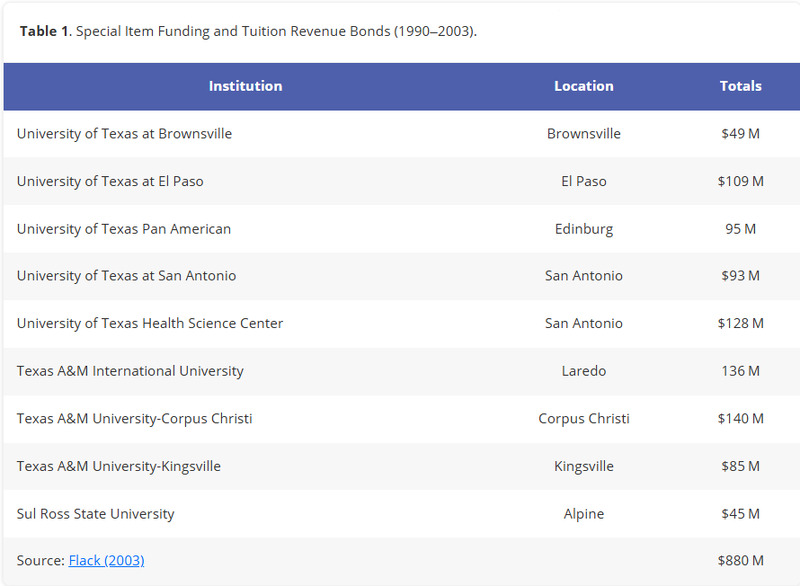Viewport: 800px width, 586px height.
Task: Click the Alpine location cell
Action: coord(584,514)
